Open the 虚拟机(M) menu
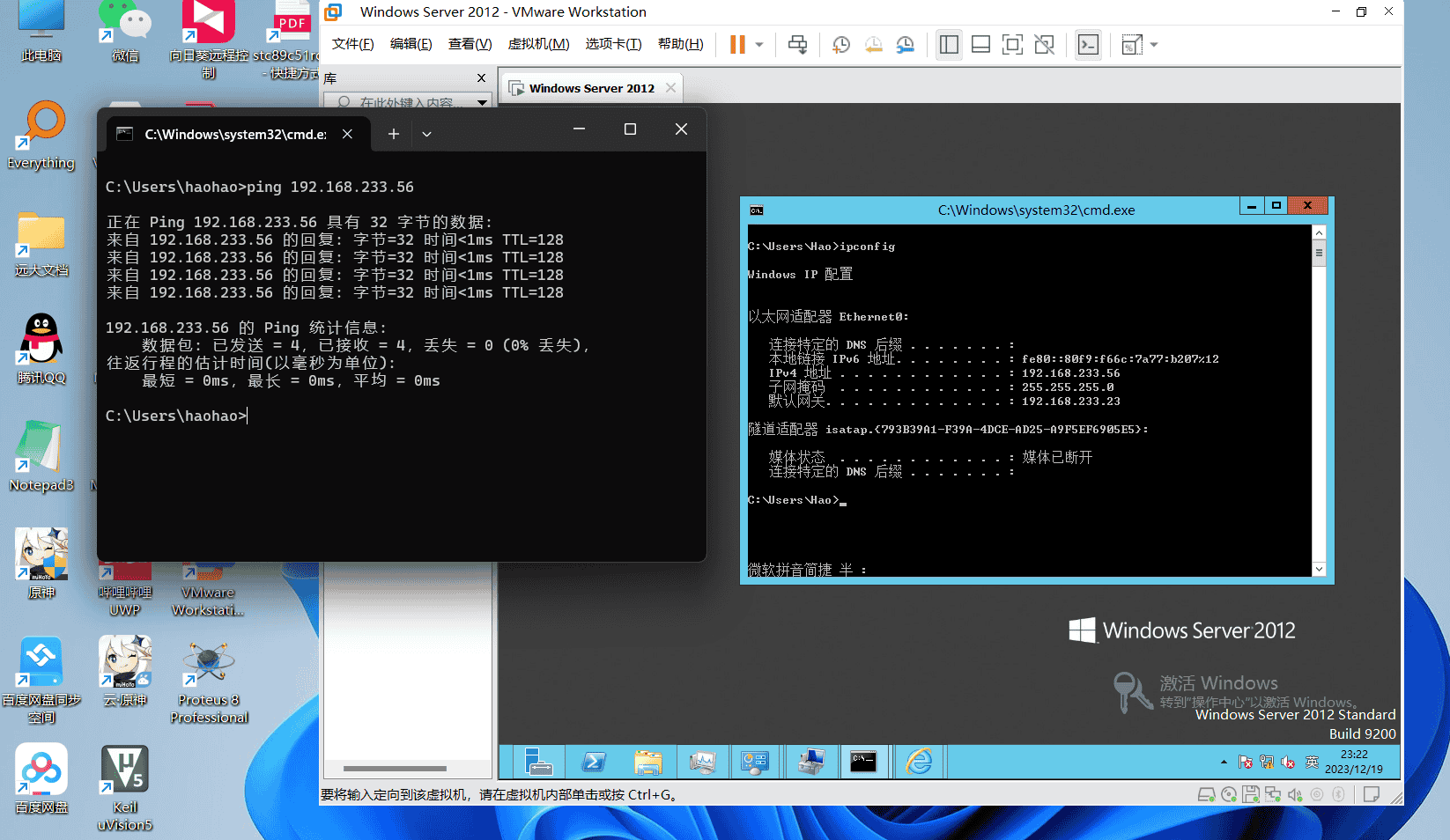Viewport: 1450px width, 840px height. tap(538, 44)
